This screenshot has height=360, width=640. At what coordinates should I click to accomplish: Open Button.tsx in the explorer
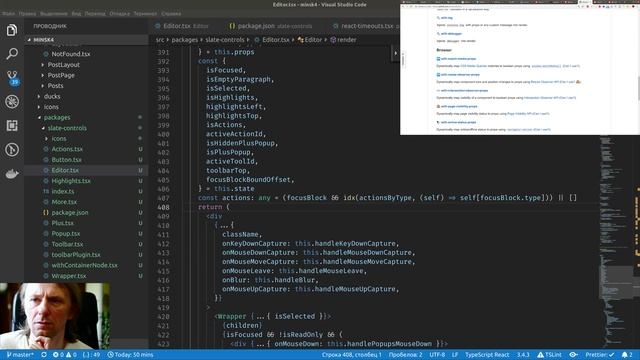tap(67, 160)
